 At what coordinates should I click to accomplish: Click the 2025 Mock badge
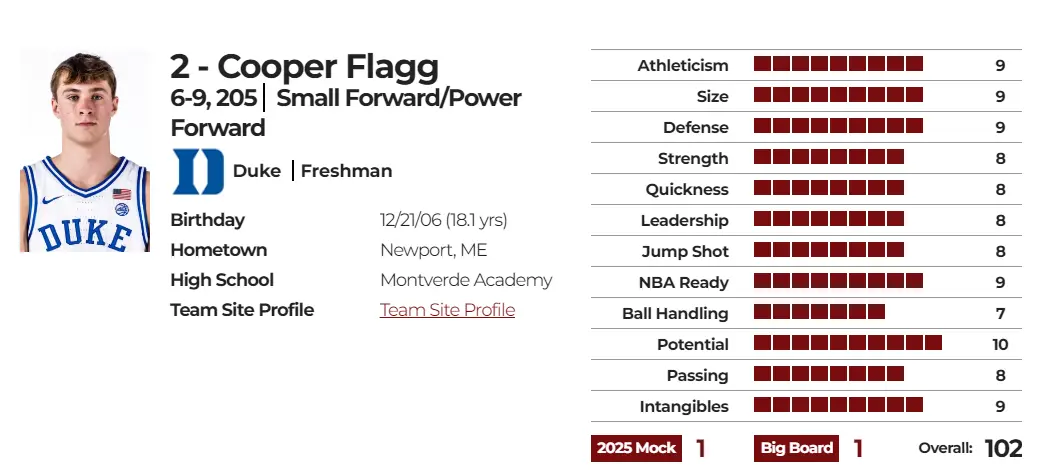tap(636, 448)
